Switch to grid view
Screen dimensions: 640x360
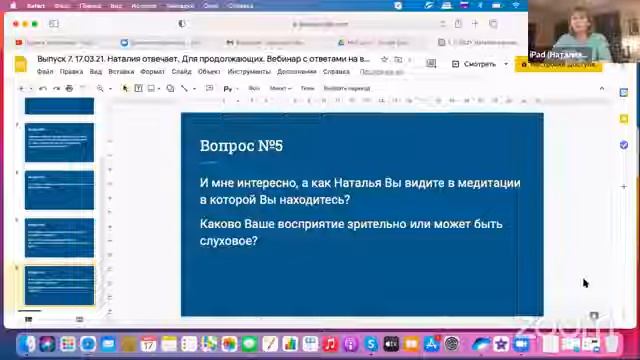(79, 319)
